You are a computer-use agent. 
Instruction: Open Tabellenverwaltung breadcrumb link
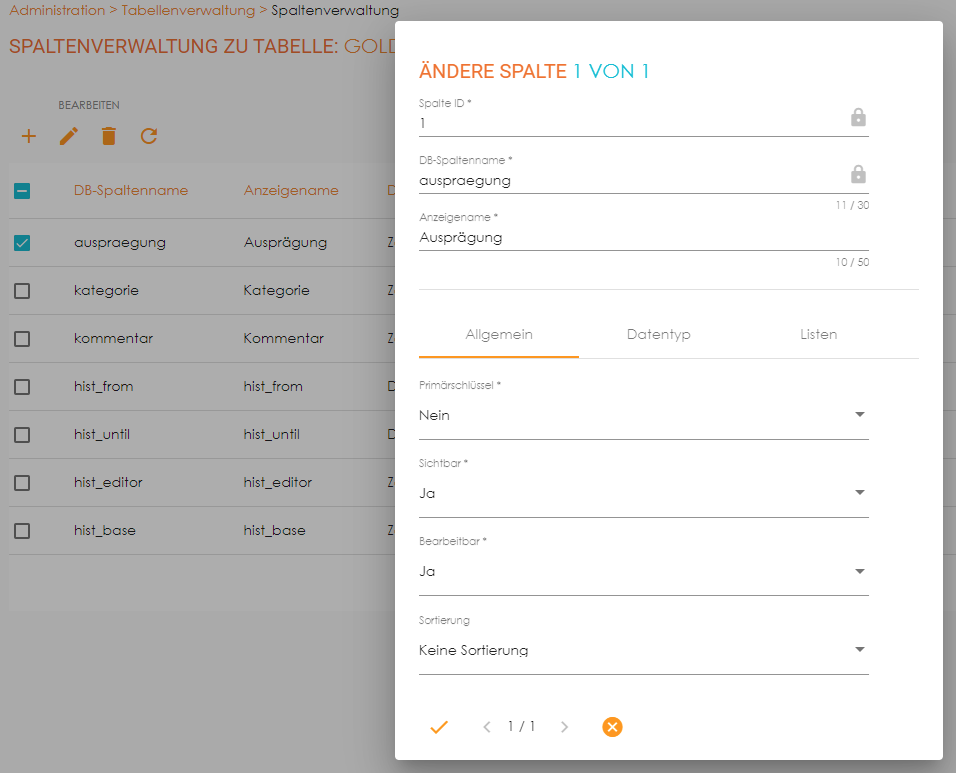pyautogui.click(x=188, y=10)
